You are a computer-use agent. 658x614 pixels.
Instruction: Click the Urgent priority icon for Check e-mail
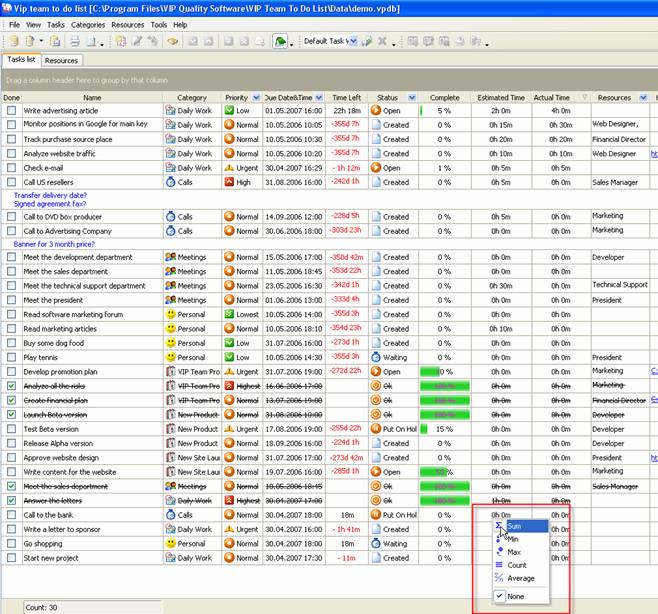(229, 168)
